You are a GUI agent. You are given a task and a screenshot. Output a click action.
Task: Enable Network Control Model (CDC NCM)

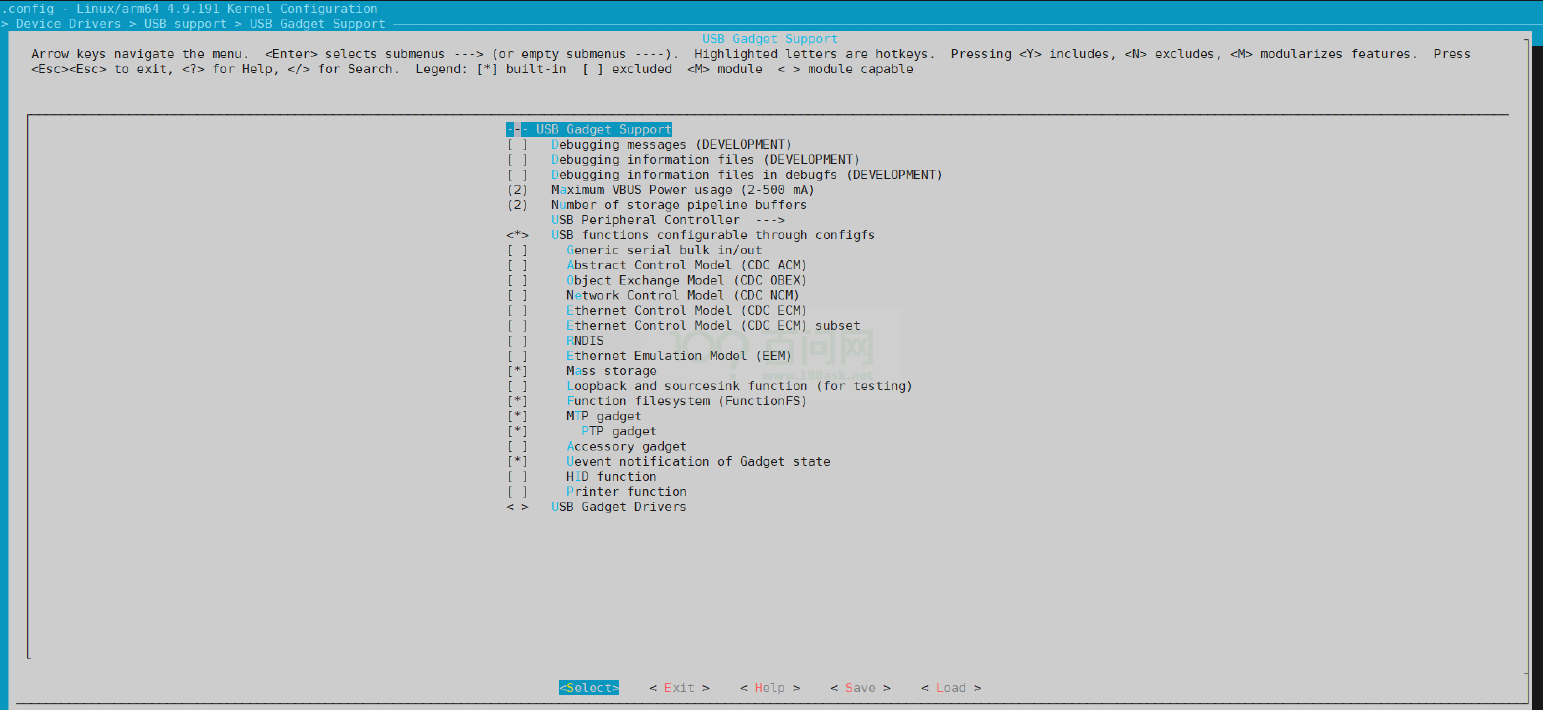point(653,295)
